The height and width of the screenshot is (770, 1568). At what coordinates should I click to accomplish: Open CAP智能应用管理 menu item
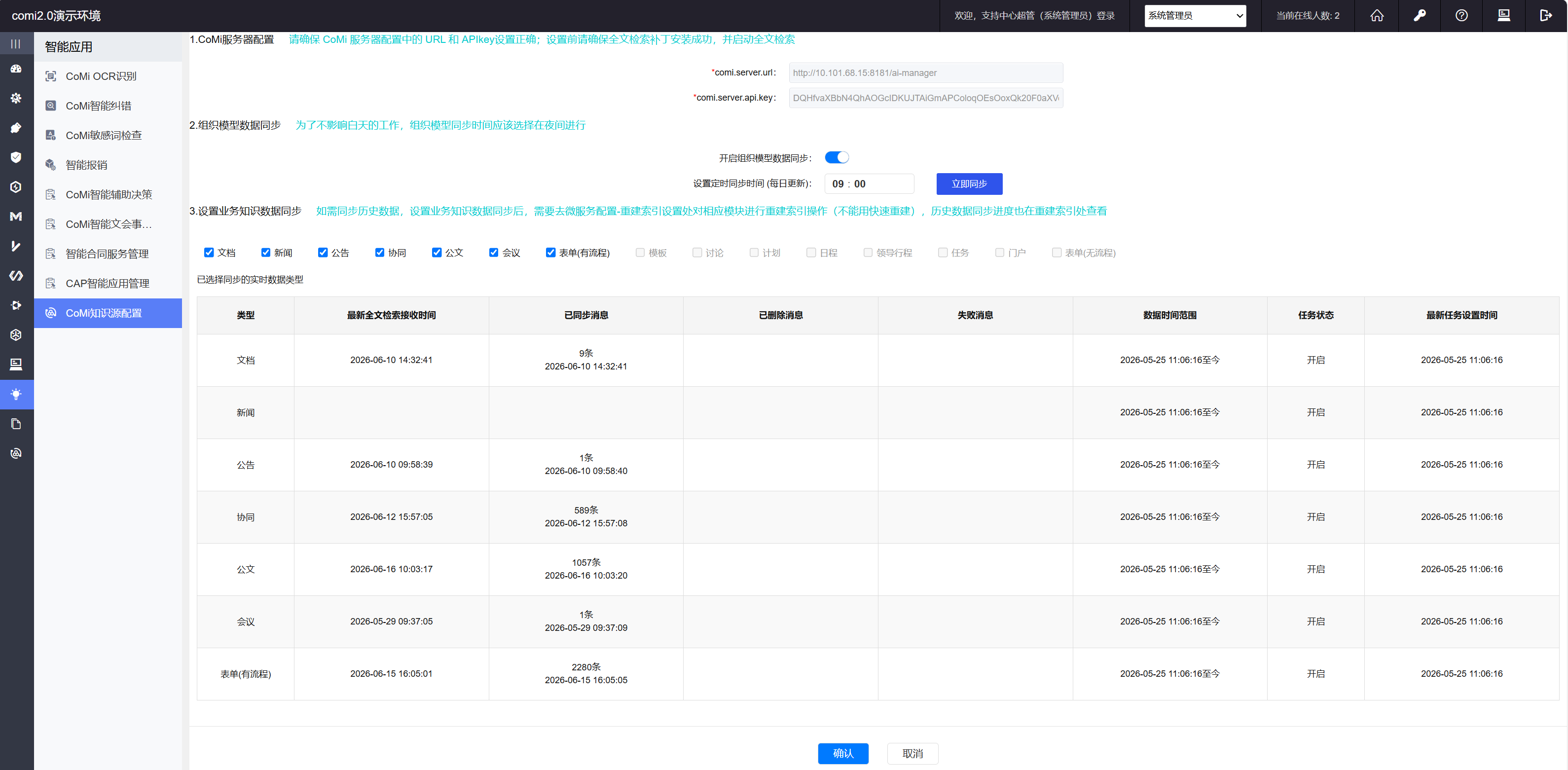108,284
